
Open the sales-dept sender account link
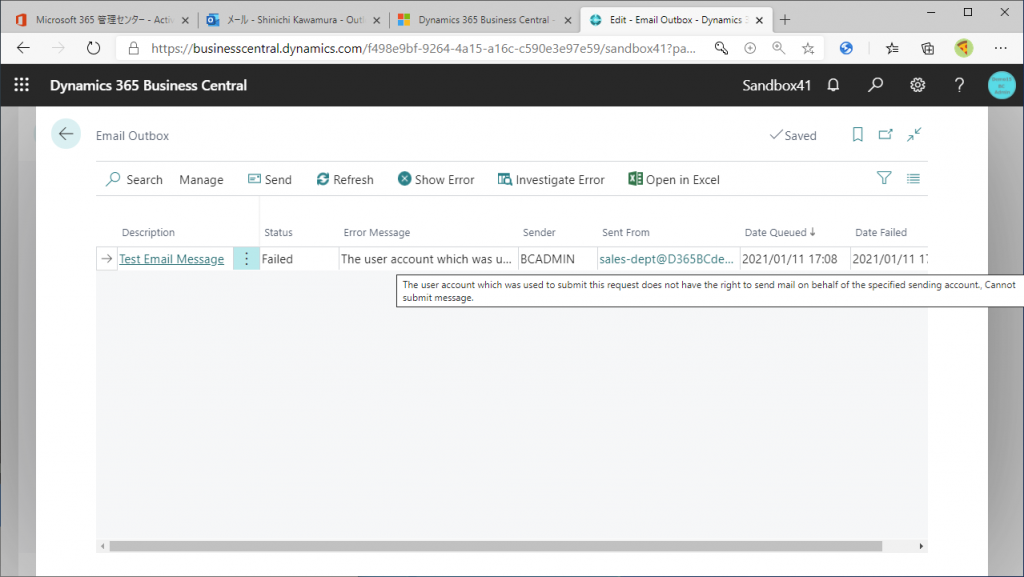(666, 259)
